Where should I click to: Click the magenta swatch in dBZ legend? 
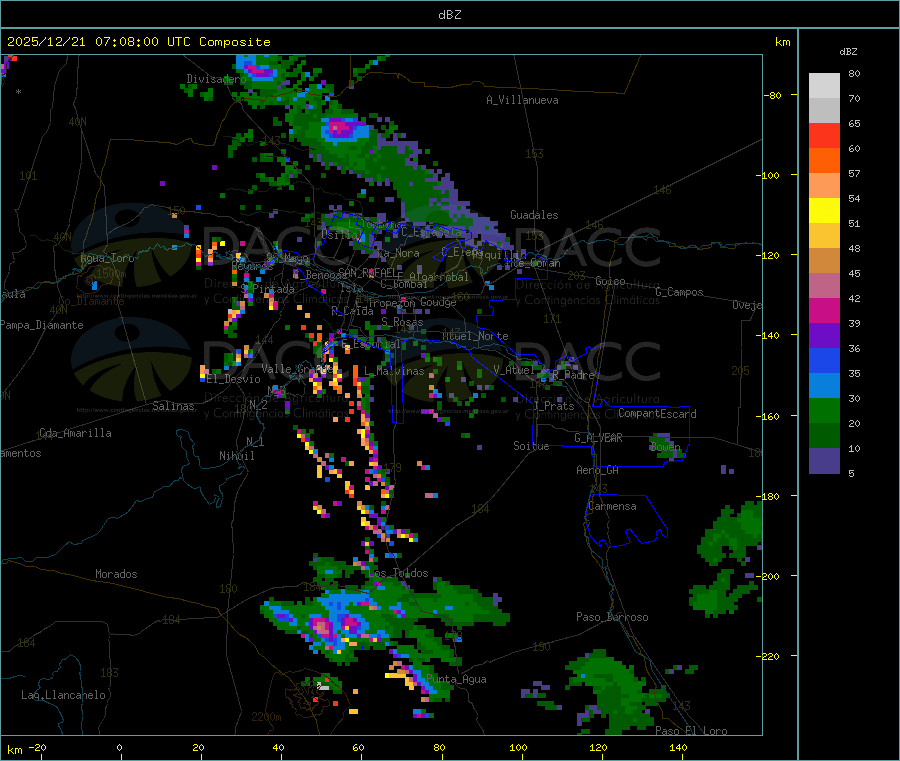[x=824, y=310]
